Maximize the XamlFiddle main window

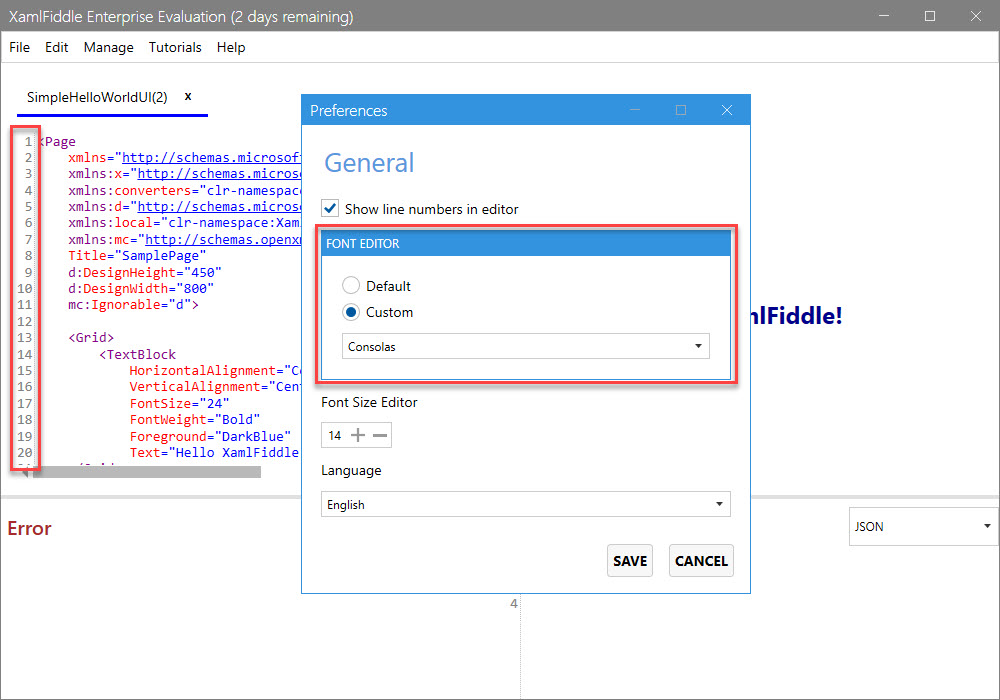pos(930,16)
